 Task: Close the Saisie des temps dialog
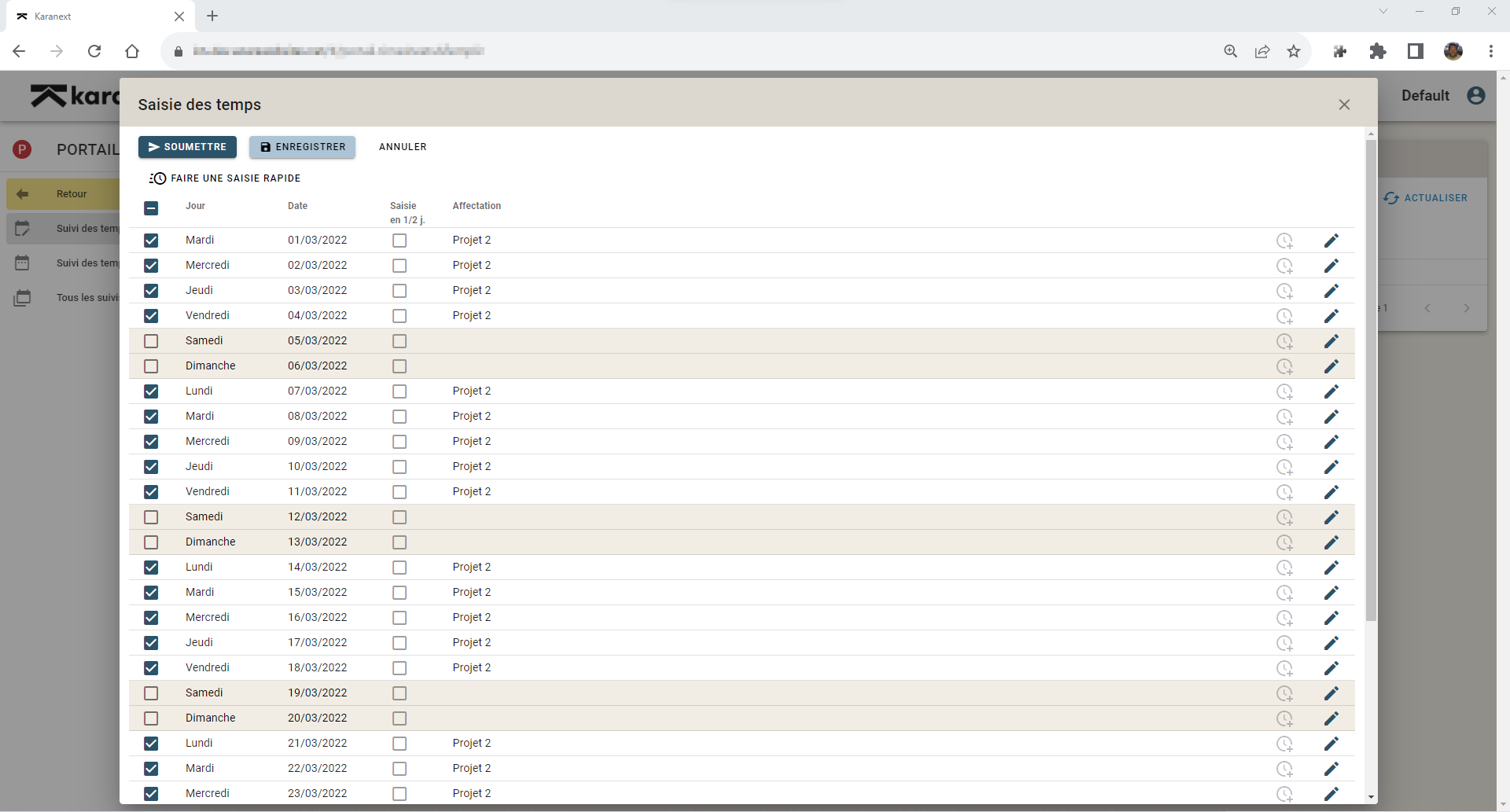click(x=1344, y=105)
